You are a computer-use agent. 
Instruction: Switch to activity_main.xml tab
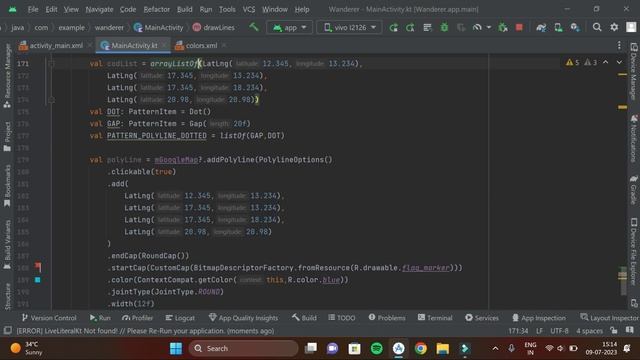51,45
